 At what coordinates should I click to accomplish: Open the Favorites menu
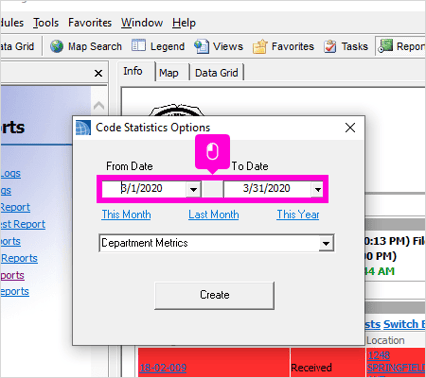tap(90, 23)
